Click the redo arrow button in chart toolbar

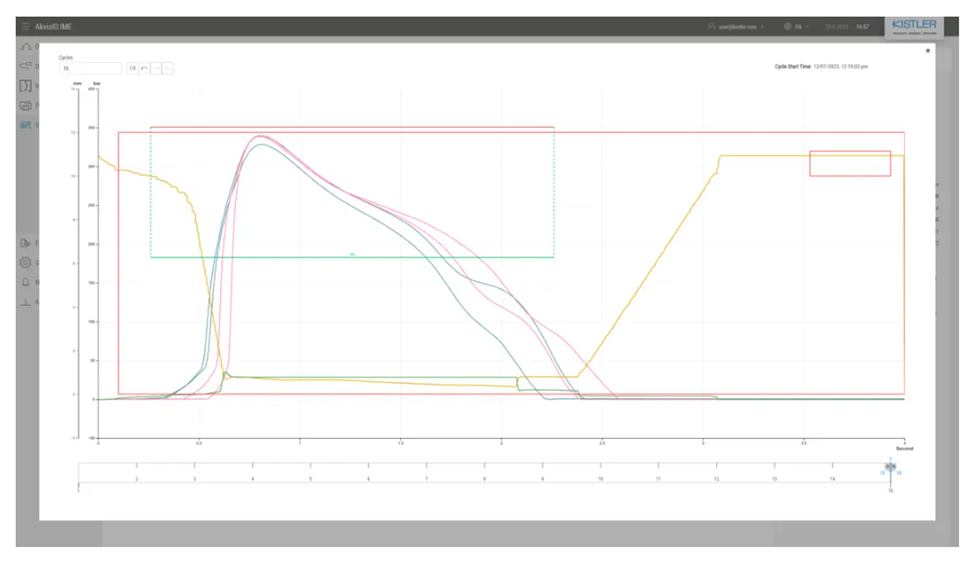pos(156,68)
